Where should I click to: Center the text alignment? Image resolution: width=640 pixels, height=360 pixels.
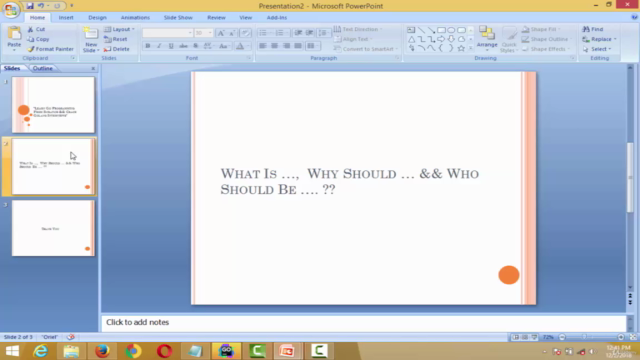click(275, 46)
